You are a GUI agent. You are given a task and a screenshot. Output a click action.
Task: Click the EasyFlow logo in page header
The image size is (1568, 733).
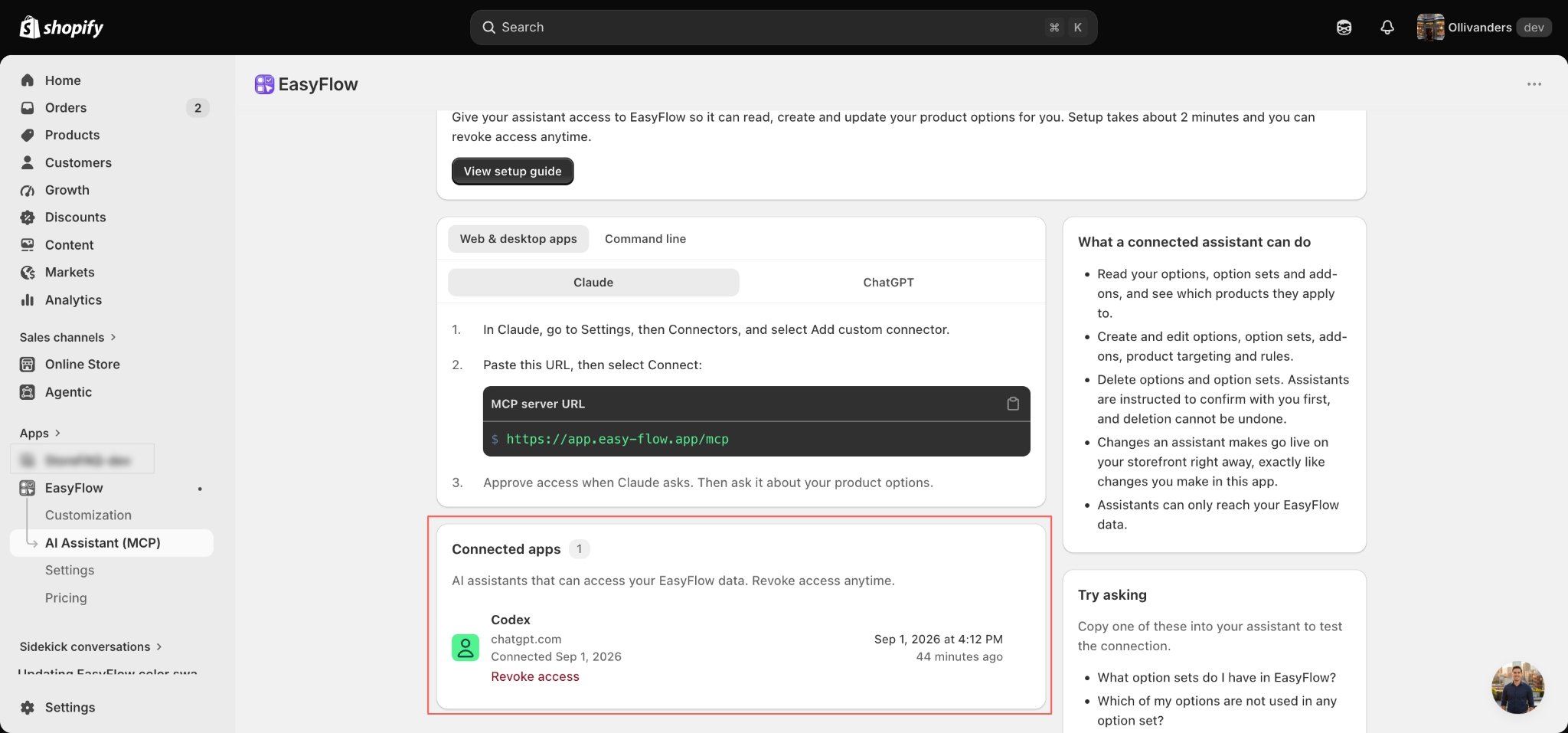click(x=264, y=84)
